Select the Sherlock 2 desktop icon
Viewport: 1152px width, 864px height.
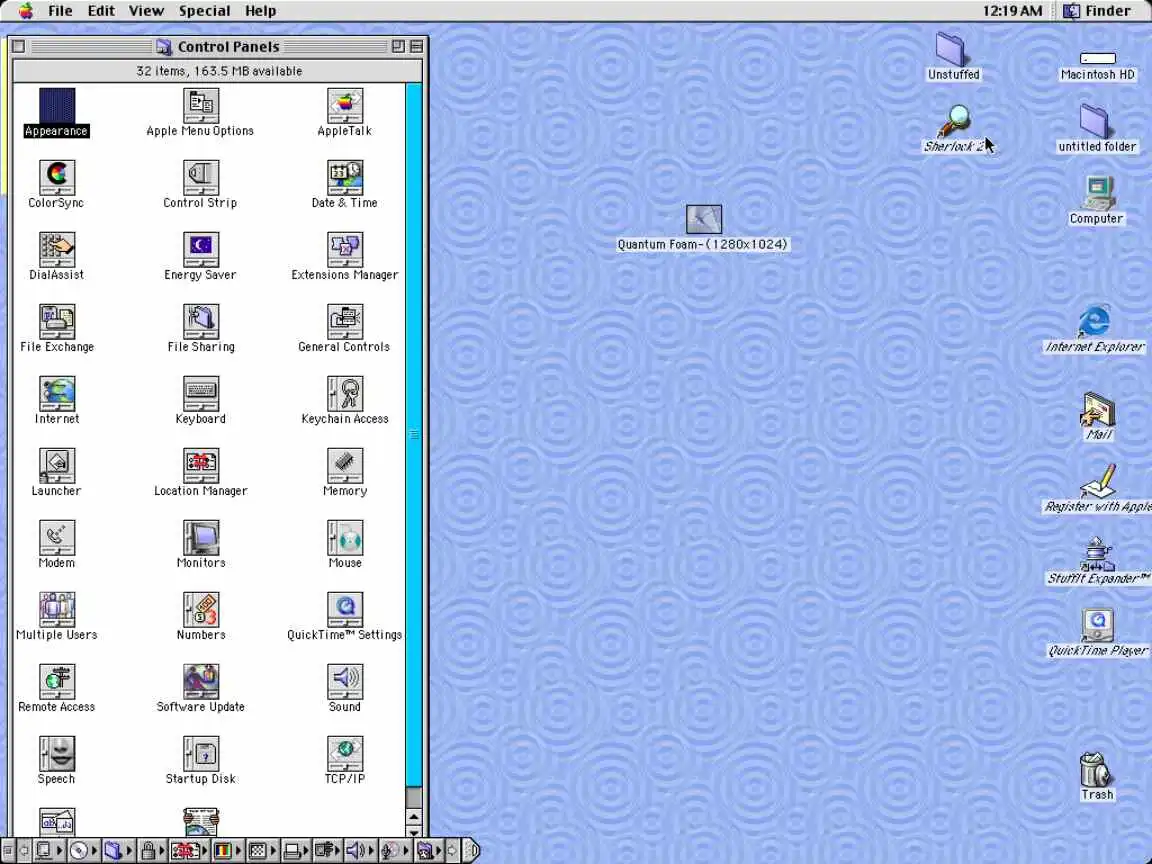(x=954, y=121)
